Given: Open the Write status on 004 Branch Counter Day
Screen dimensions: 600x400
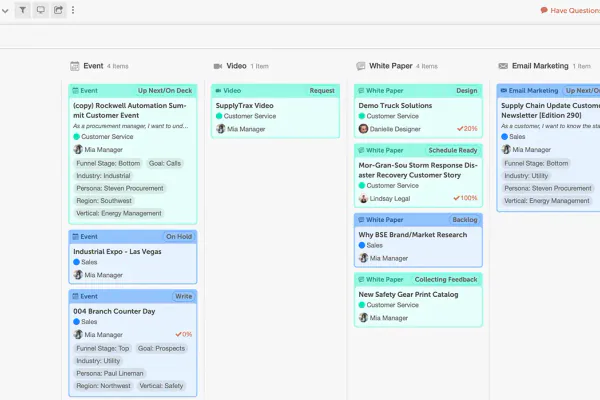Looking at the screenshot, I should click(184, 296).
